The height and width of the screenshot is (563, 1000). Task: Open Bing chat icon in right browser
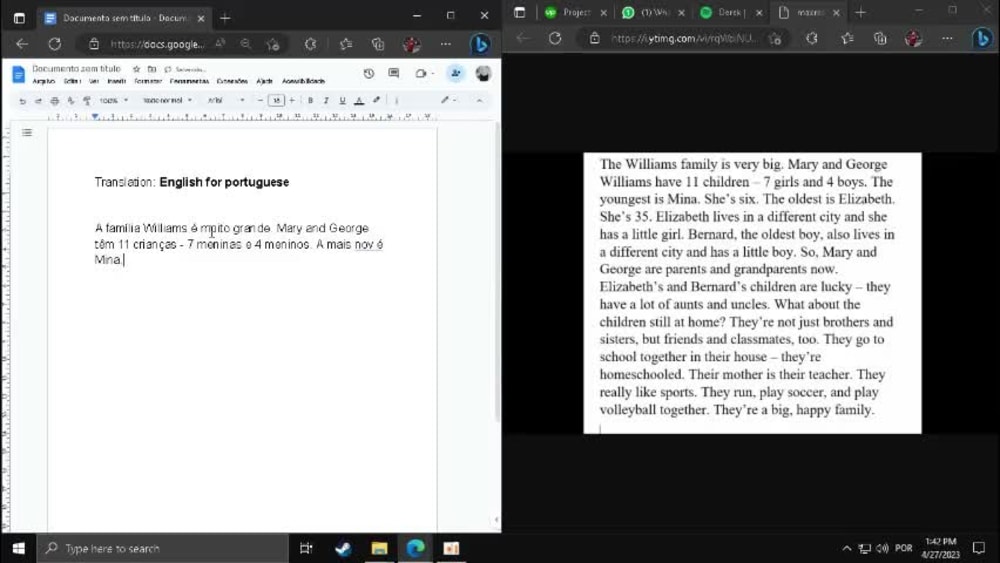(982, 38)
